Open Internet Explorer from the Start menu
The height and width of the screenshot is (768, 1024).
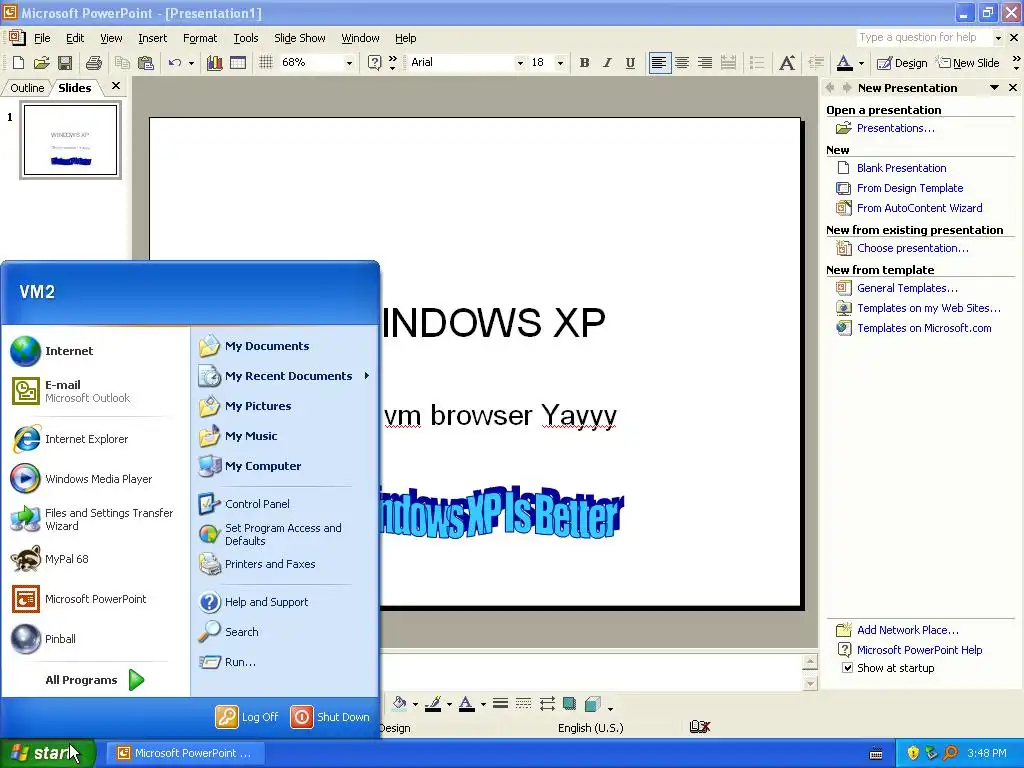pos(86,439)
